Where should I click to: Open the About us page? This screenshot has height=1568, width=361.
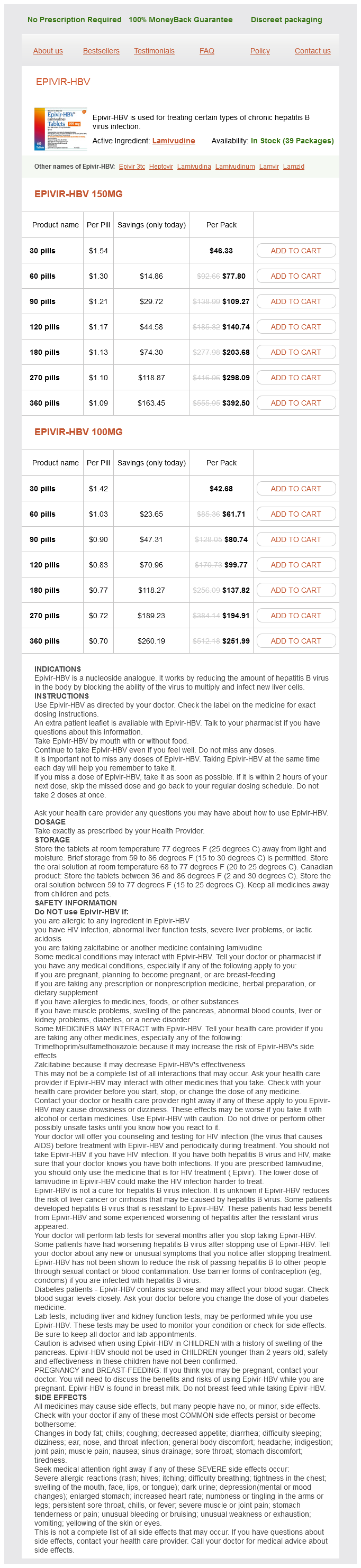point(48,51)
